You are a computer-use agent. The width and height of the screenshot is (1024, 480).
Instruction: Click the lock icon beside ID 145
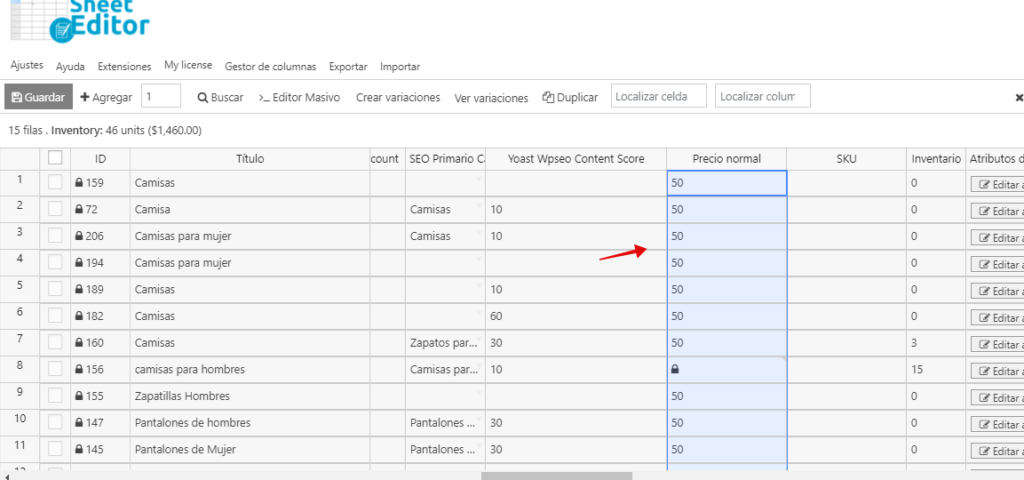click(79, 449)
